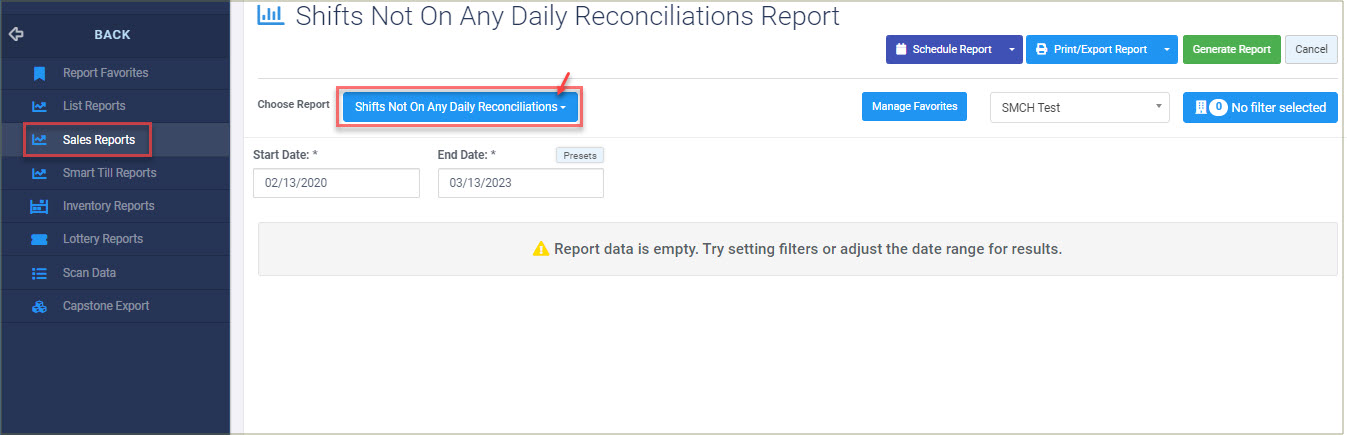Image resolution: width=1347 pixels, height=435 pixels.
Task: Expand the Schedule Report dropdown arrow
Action: (x=1011, y=49)
